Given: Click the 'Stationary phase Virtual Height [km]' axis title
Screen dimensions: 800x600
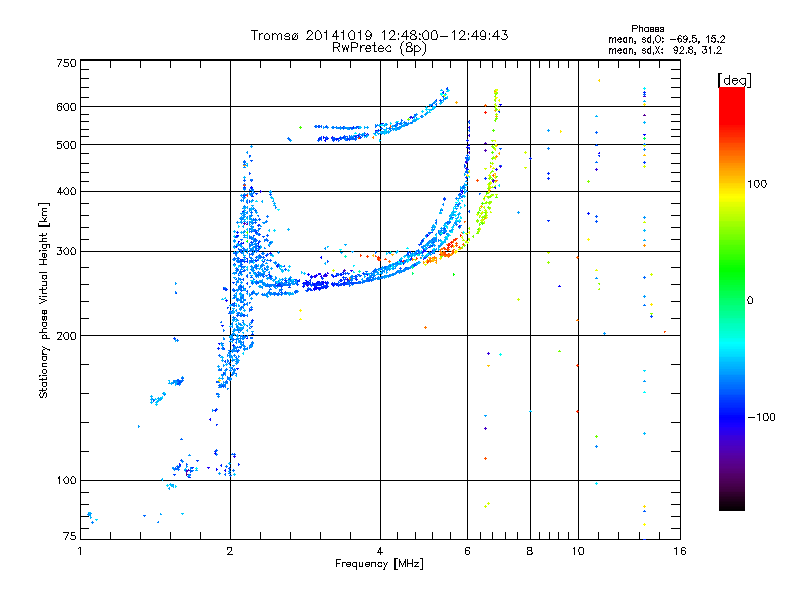Looking at the screenshot, I should tap(43, 300).
